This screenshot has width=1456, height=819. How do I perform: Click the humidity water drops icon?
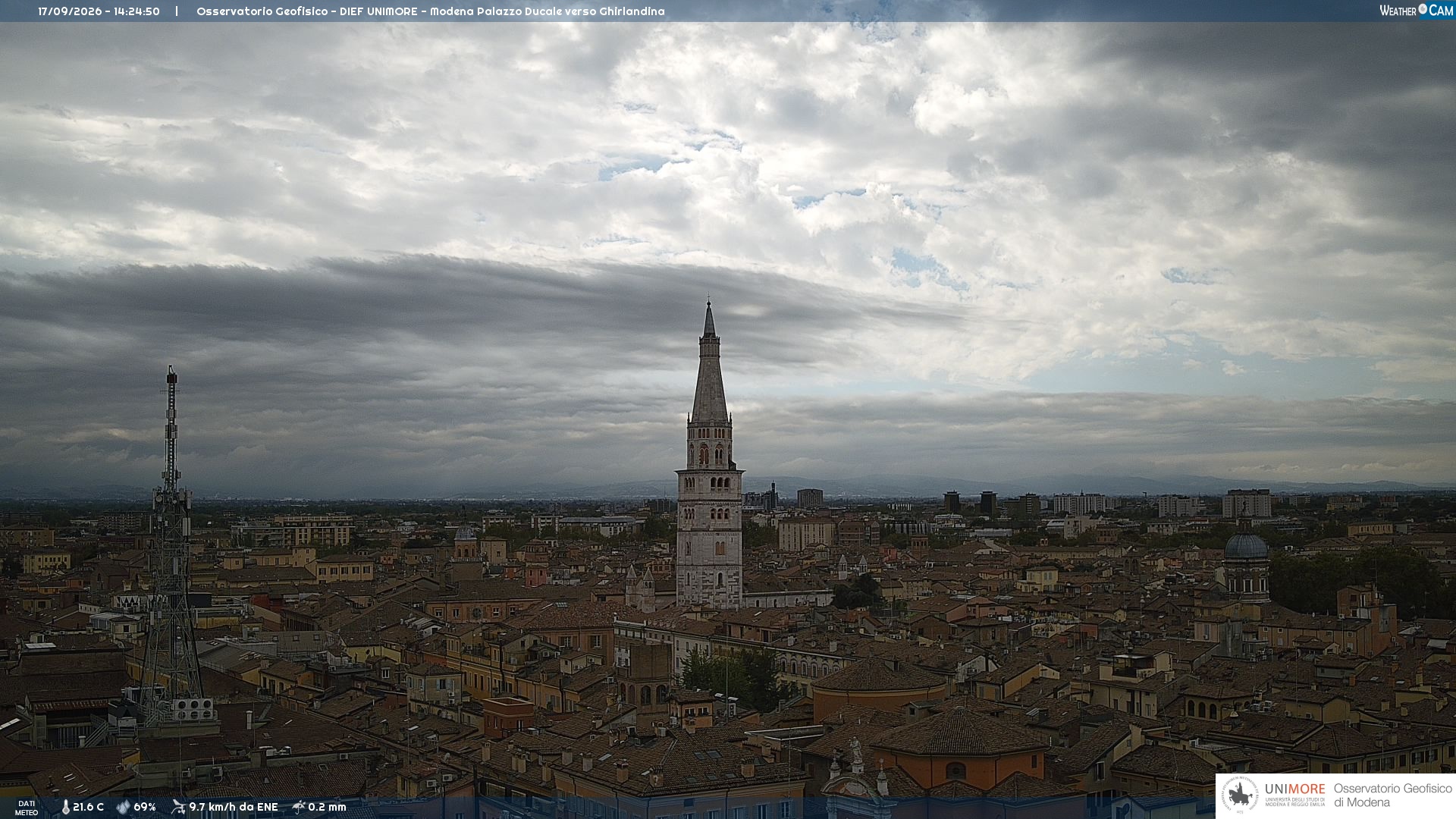click(124, 808)
